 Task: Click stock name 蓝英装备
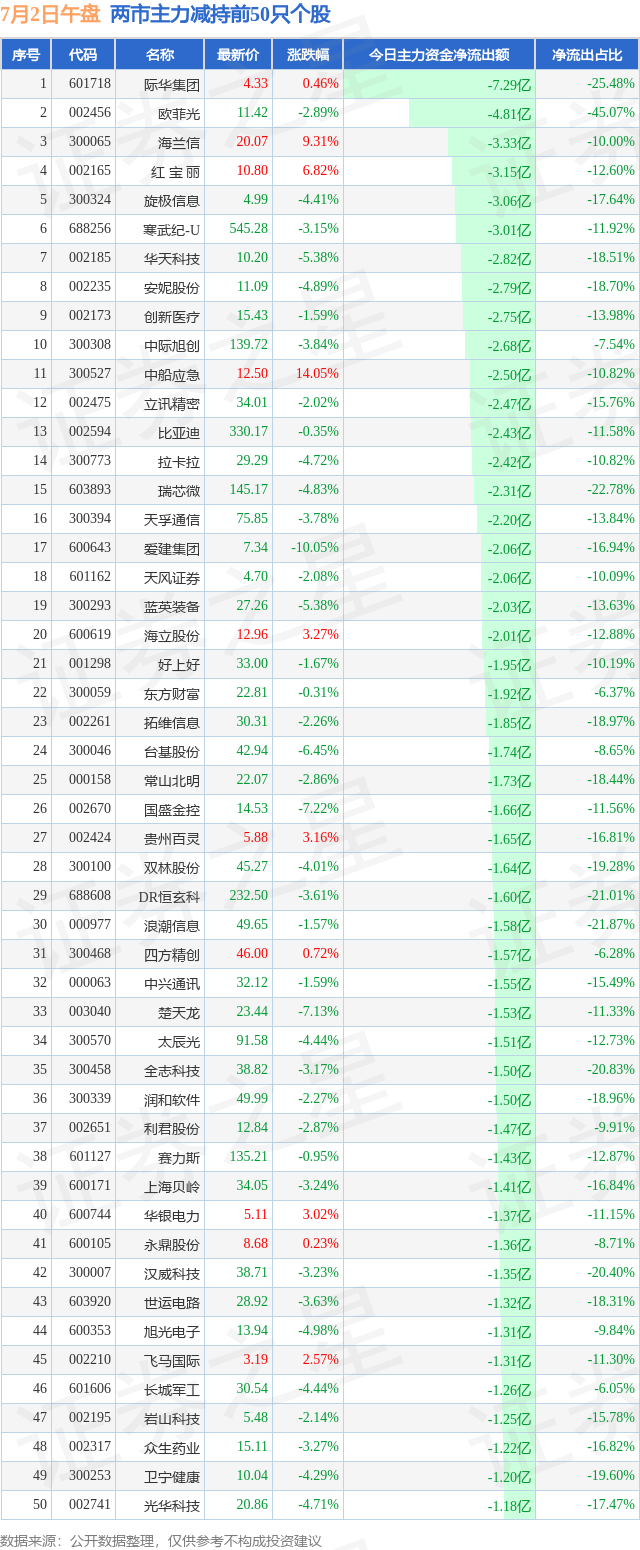coord(172,607)
